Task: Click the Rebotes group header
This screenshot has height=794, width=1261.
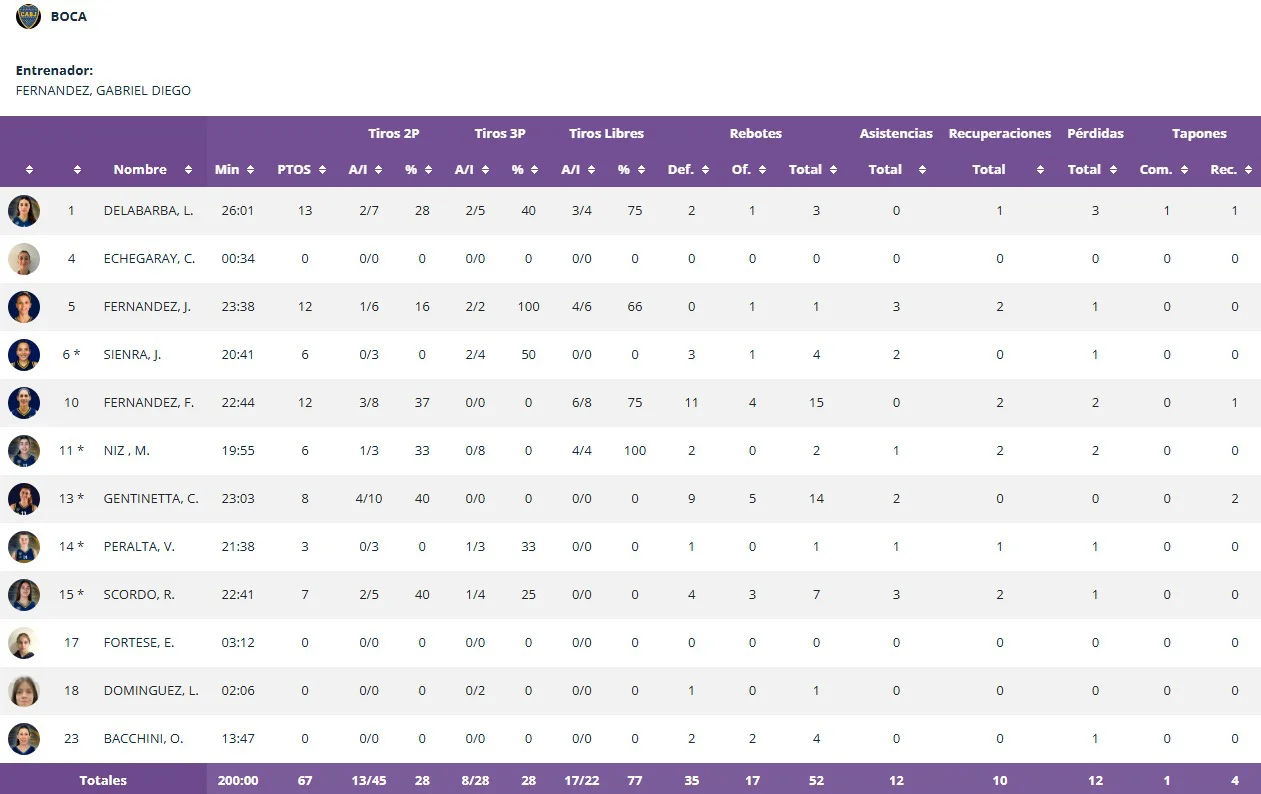Action: (x=756, y=134)
